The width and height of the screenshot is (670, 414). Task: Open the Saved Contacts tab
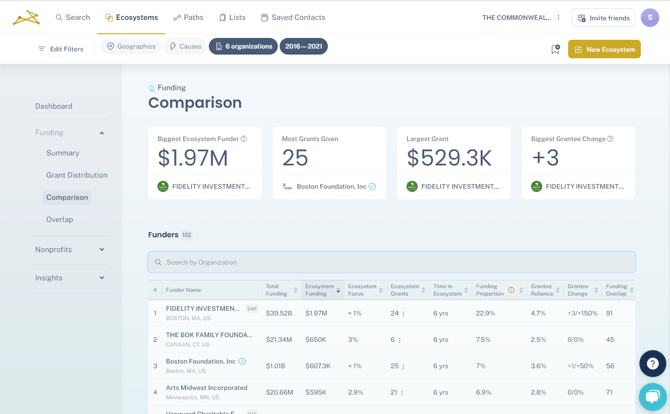pyautogui.click(x=293, y=18)
